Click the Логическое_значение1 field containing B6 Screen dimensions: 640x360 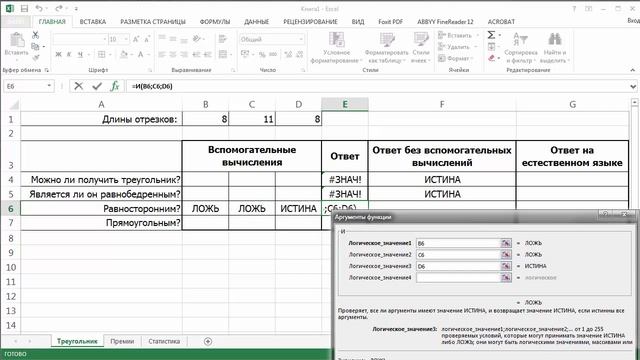pos(458,243)
